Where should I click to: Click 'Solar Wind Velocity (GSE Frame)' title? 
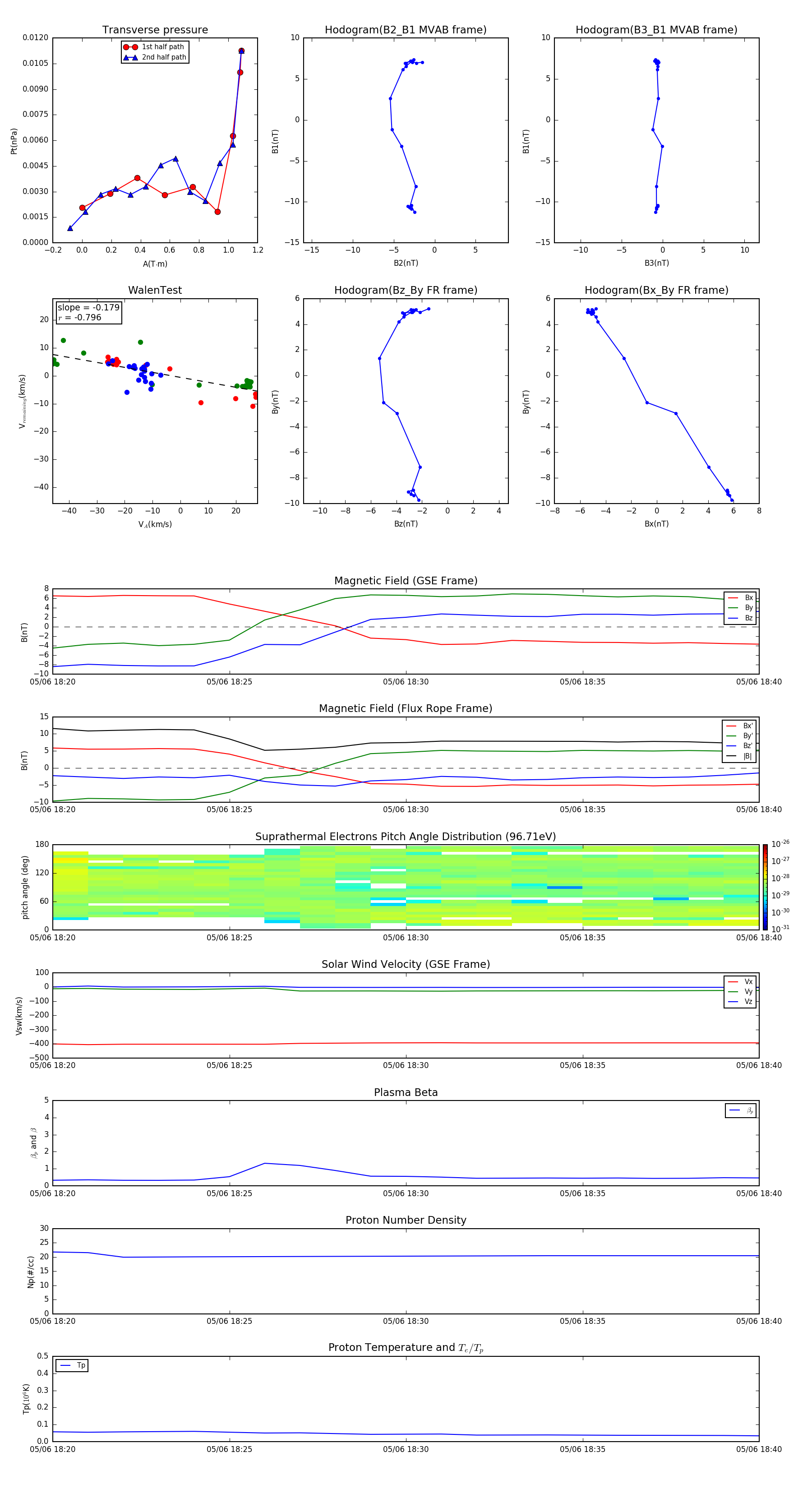pyautogui.click(x=406, y=965)
